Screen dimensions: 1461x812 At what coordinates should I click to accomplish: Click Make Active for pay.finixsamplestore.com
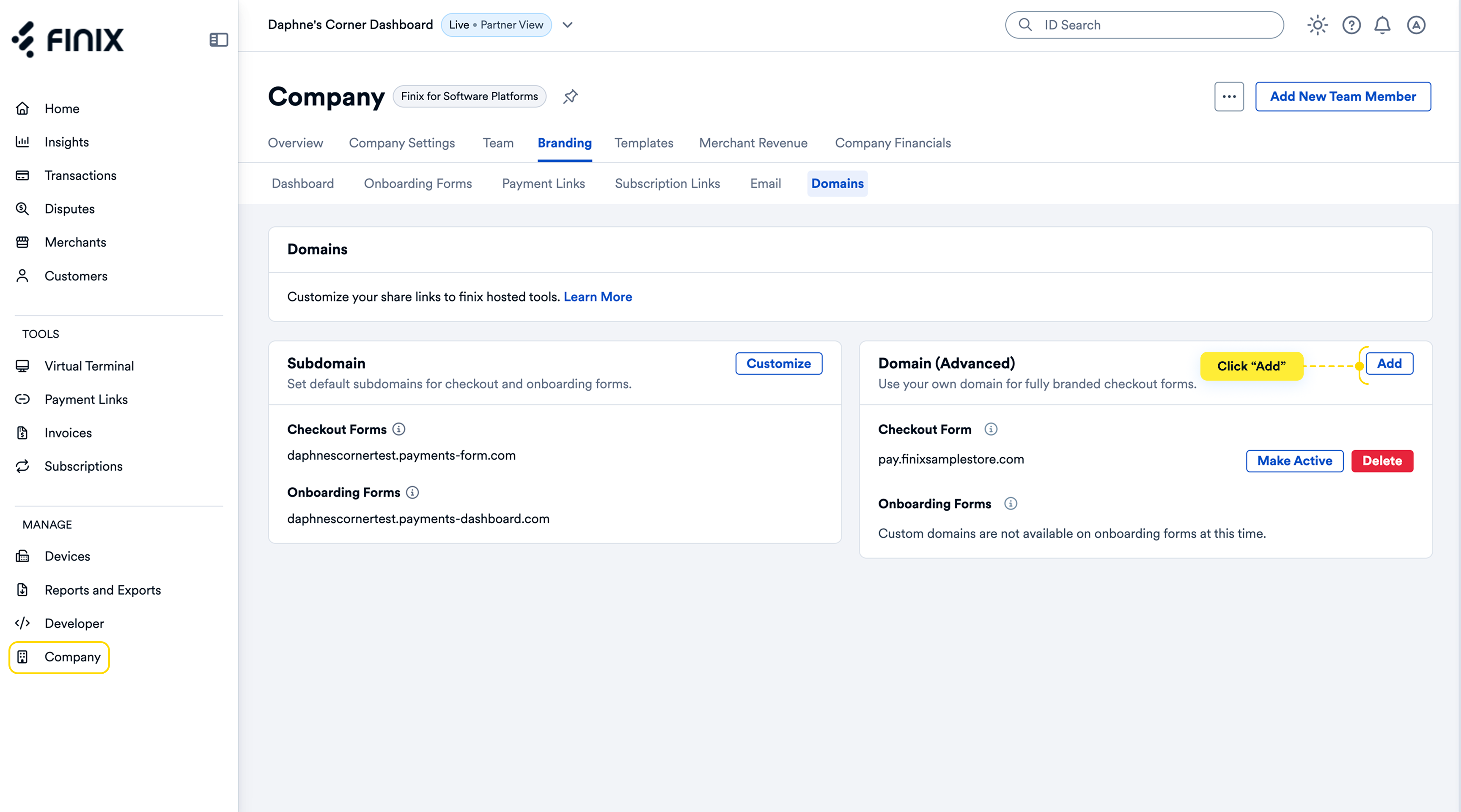coord(1295,461)
